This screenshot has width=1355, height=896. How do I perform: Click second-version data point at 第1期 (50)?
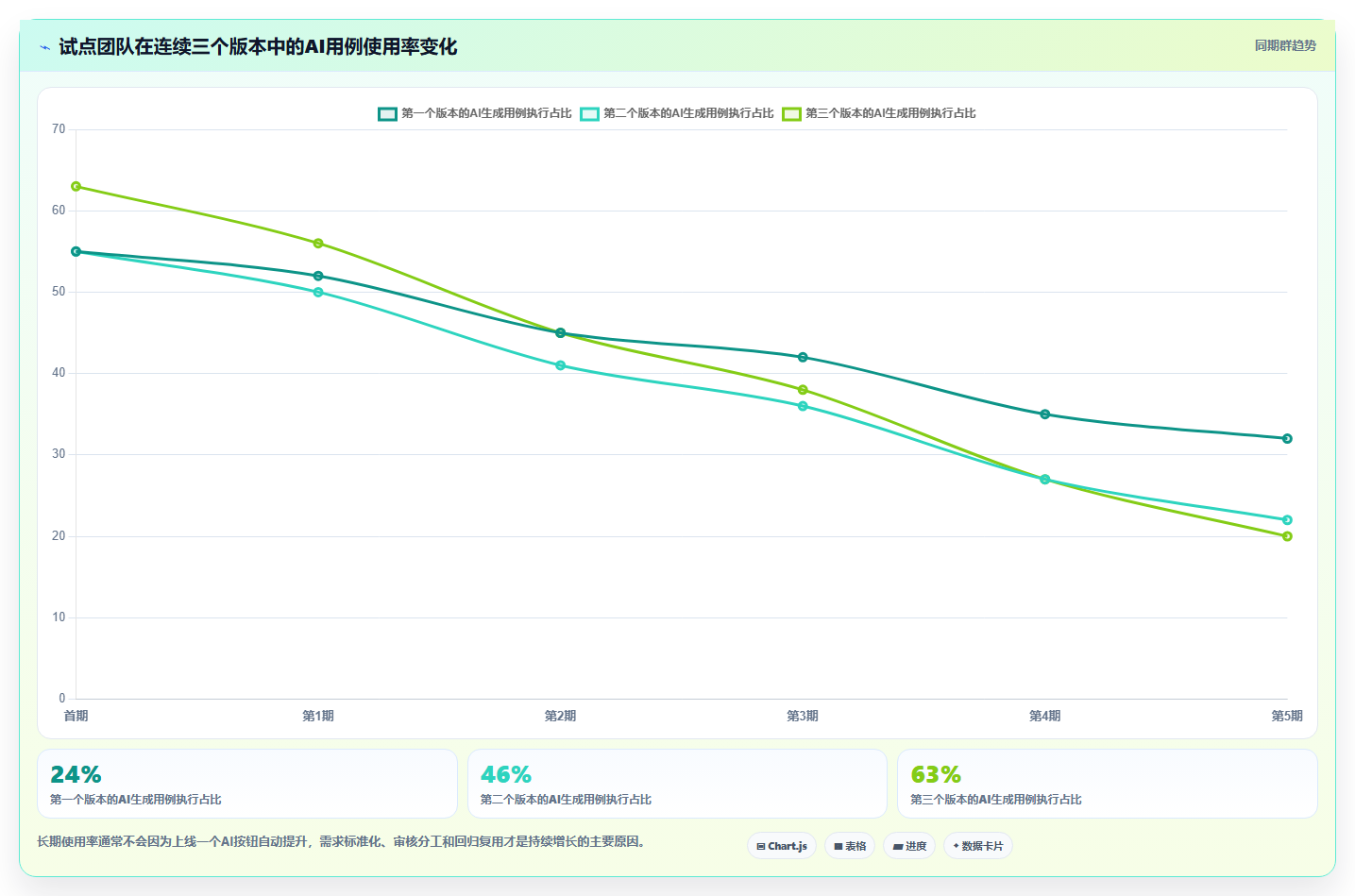coord(318,292)
